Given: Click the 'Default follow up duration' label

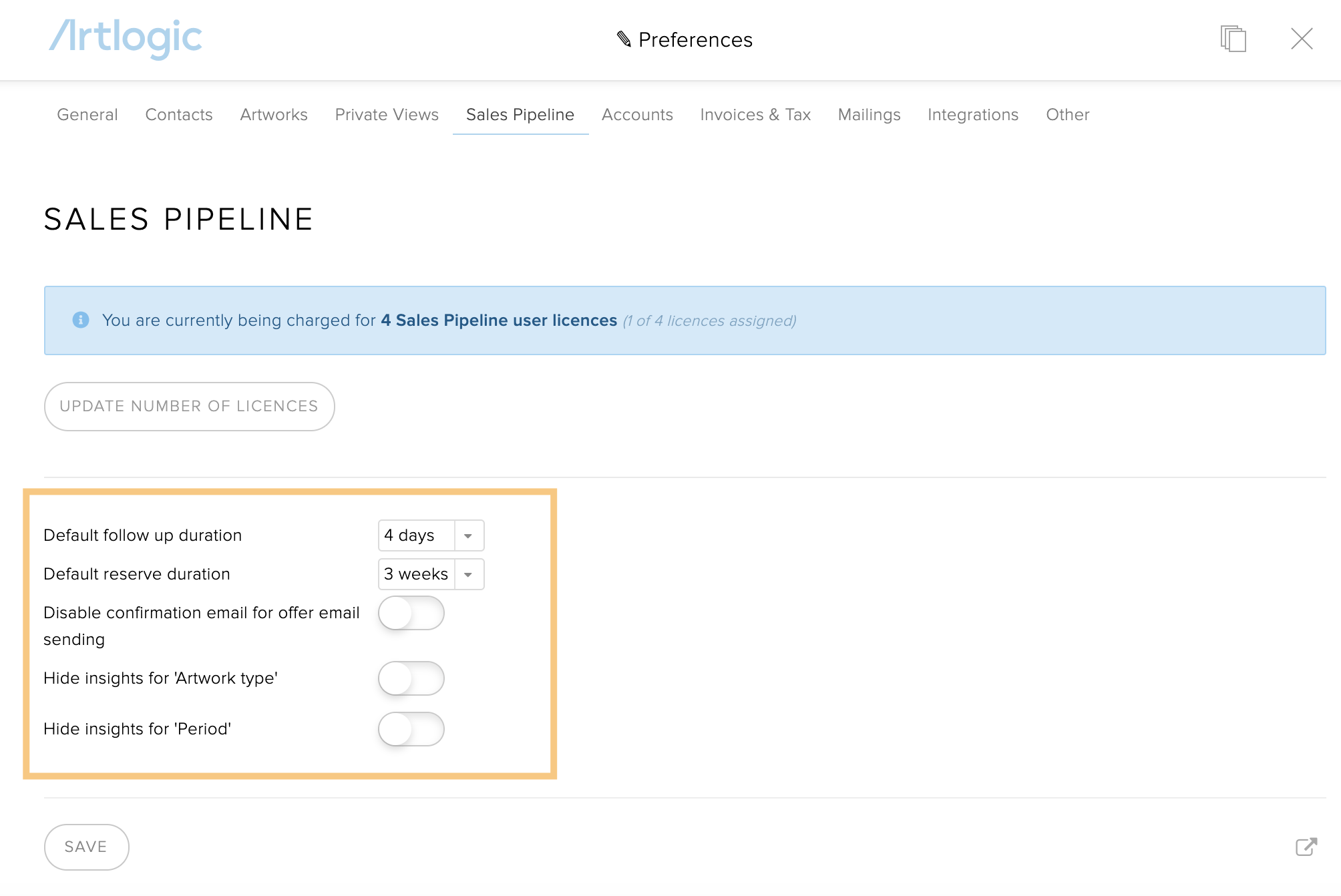Looking at the screenshot, I should click(x=142, y=535).
